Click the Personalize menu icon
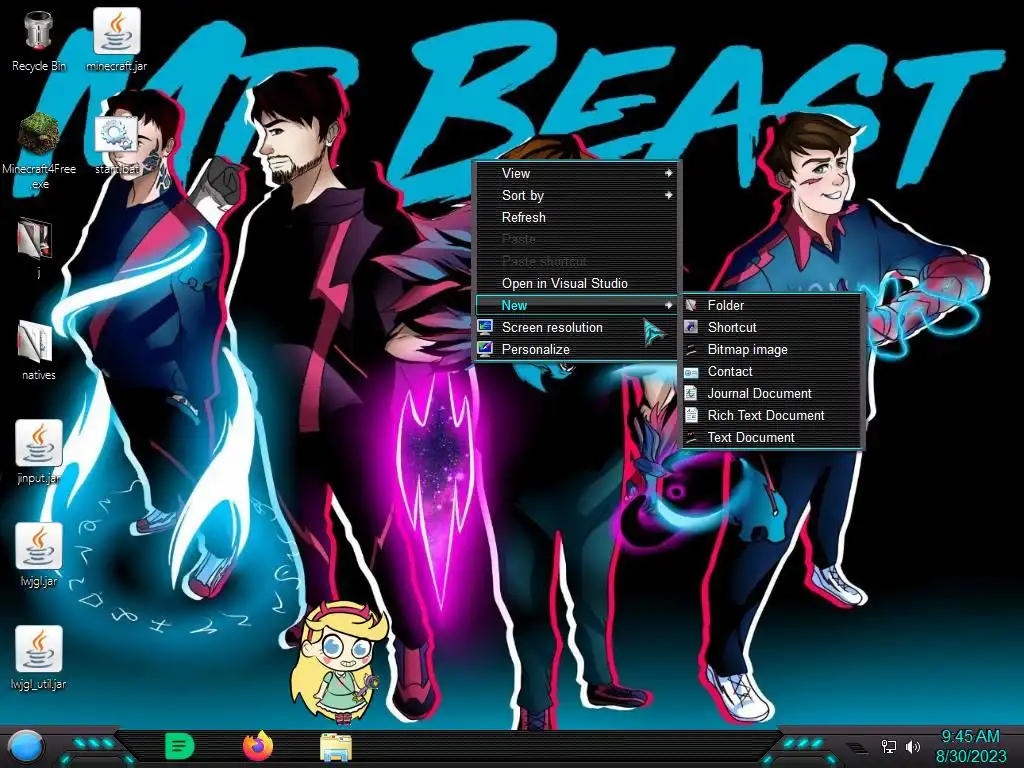Image resolution: width=1024 pixels, height=768 pixels. click(485, 349)
